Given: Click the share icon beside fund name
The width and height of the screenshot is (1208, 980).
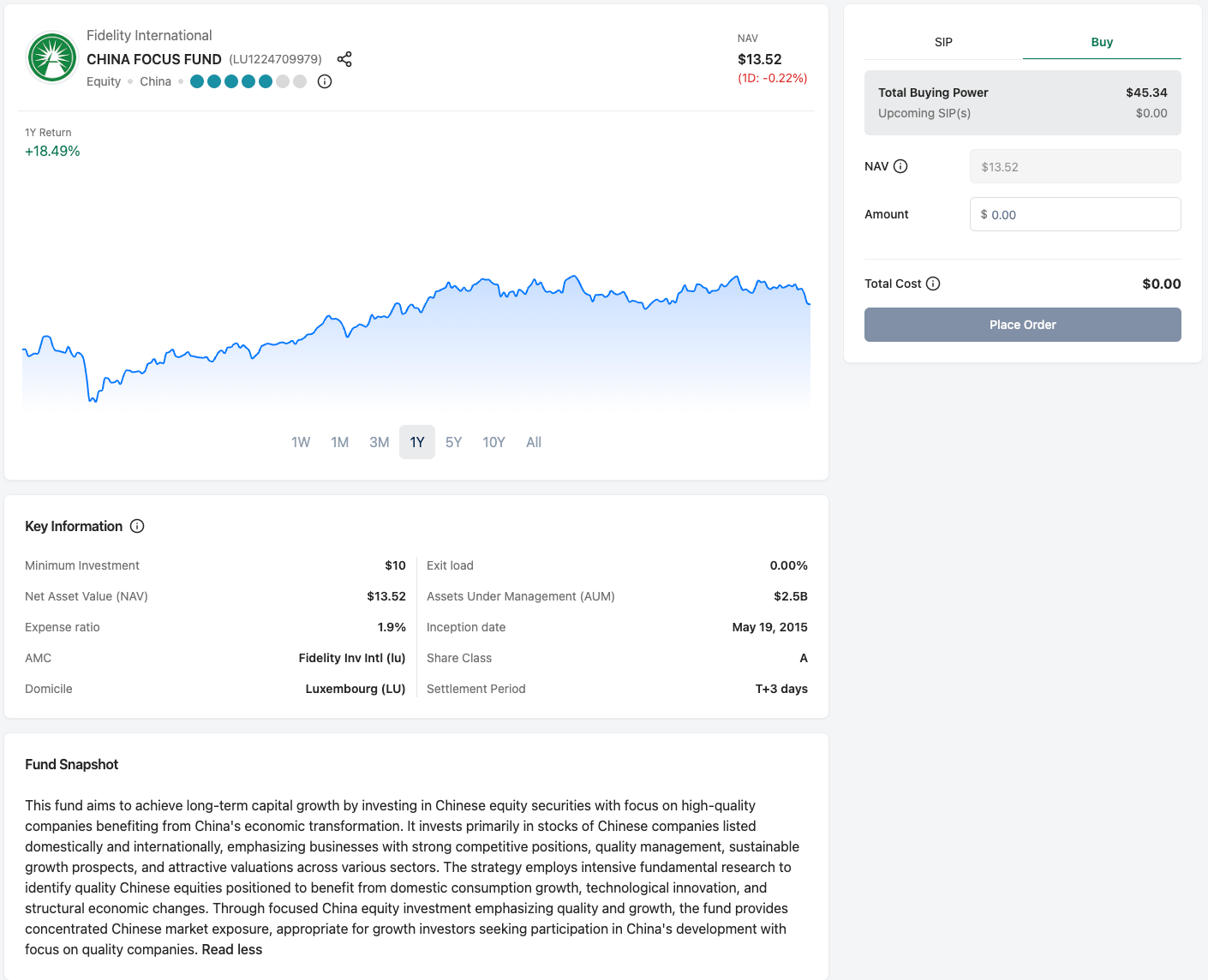Looking at the screenshot, I should 344,59.
